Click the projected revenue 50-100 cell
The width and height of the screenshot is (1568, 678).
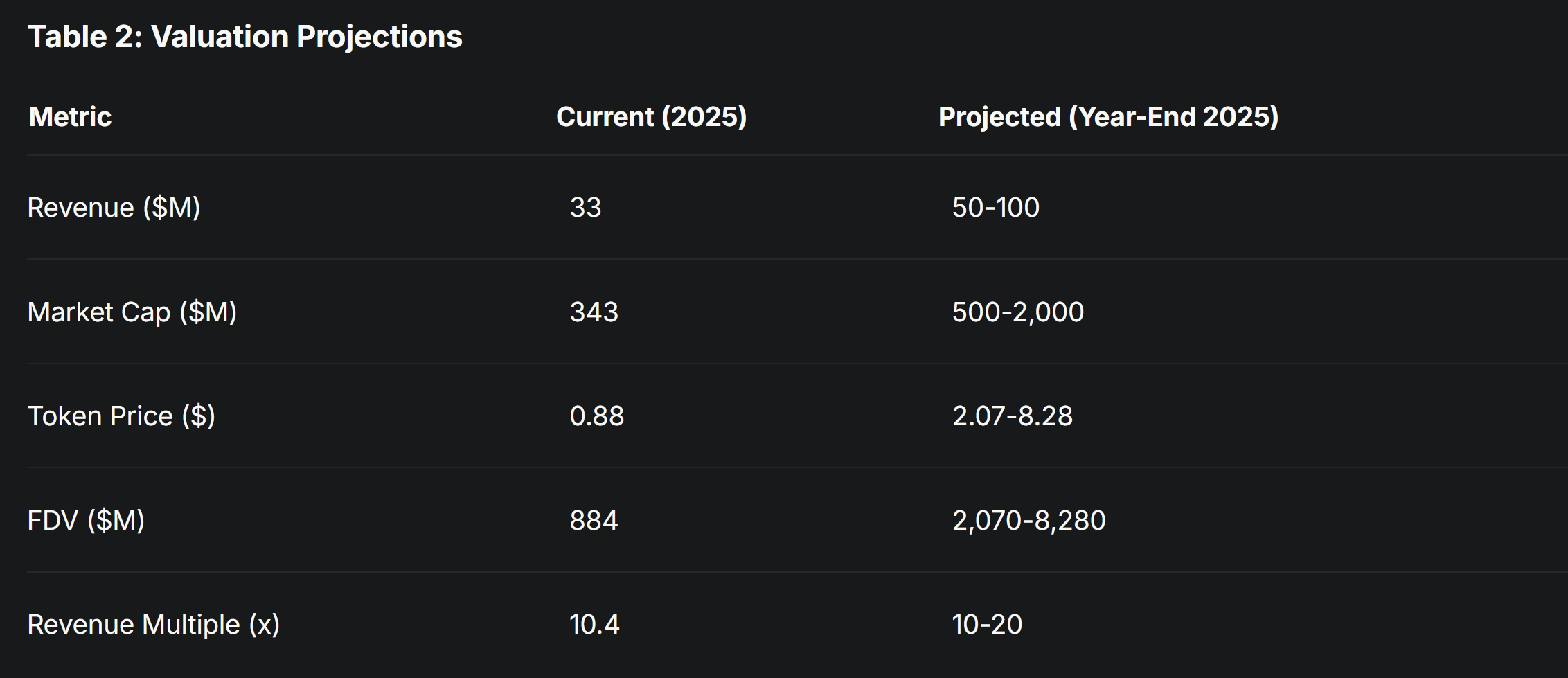coord(996,208)
